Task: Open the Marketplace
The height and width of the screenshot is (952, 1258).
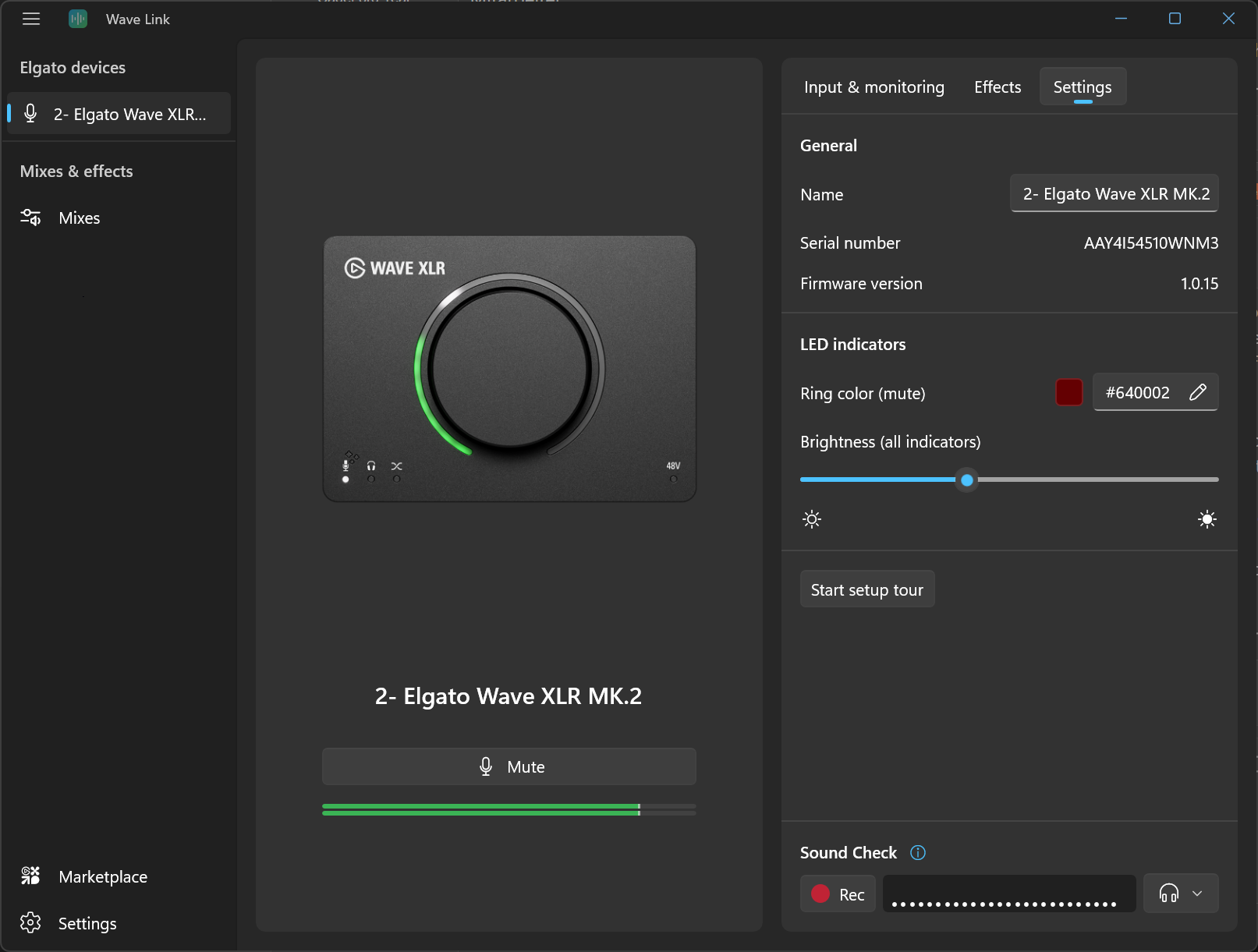Action: coord(119,876)
